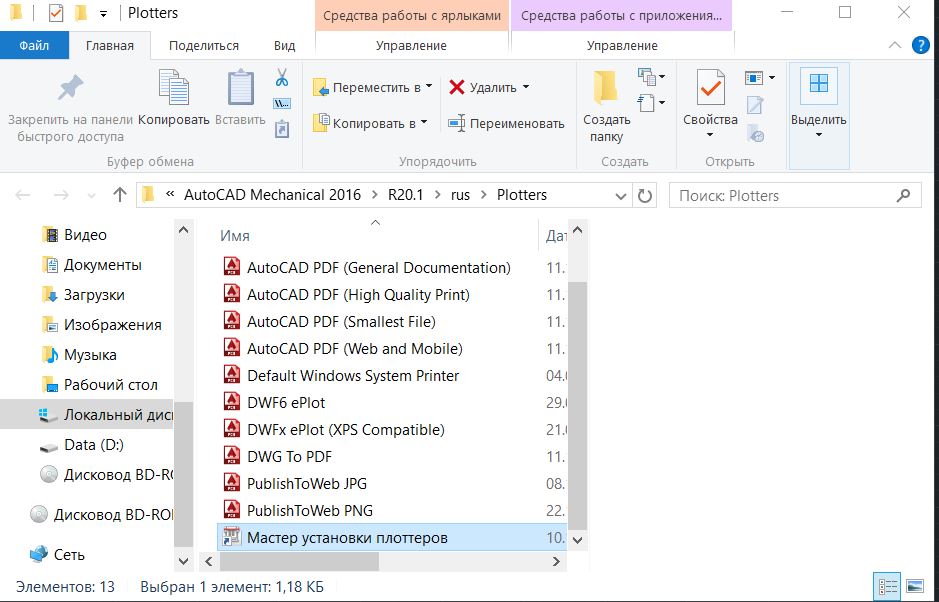Expand the address bar history dropdown
Image resolution: width=939 pixels, height=602 pixels.
pos(620,196)
